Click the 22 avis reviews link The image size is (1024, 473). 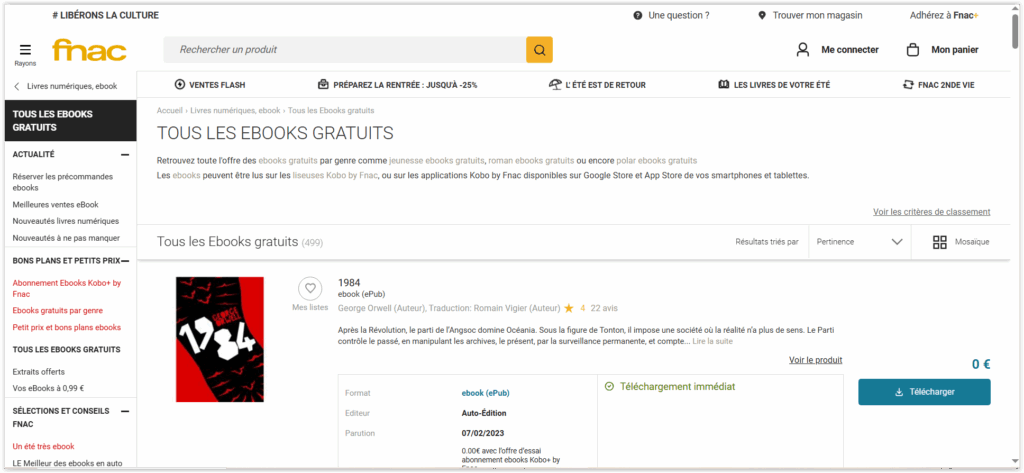point(604,308)
